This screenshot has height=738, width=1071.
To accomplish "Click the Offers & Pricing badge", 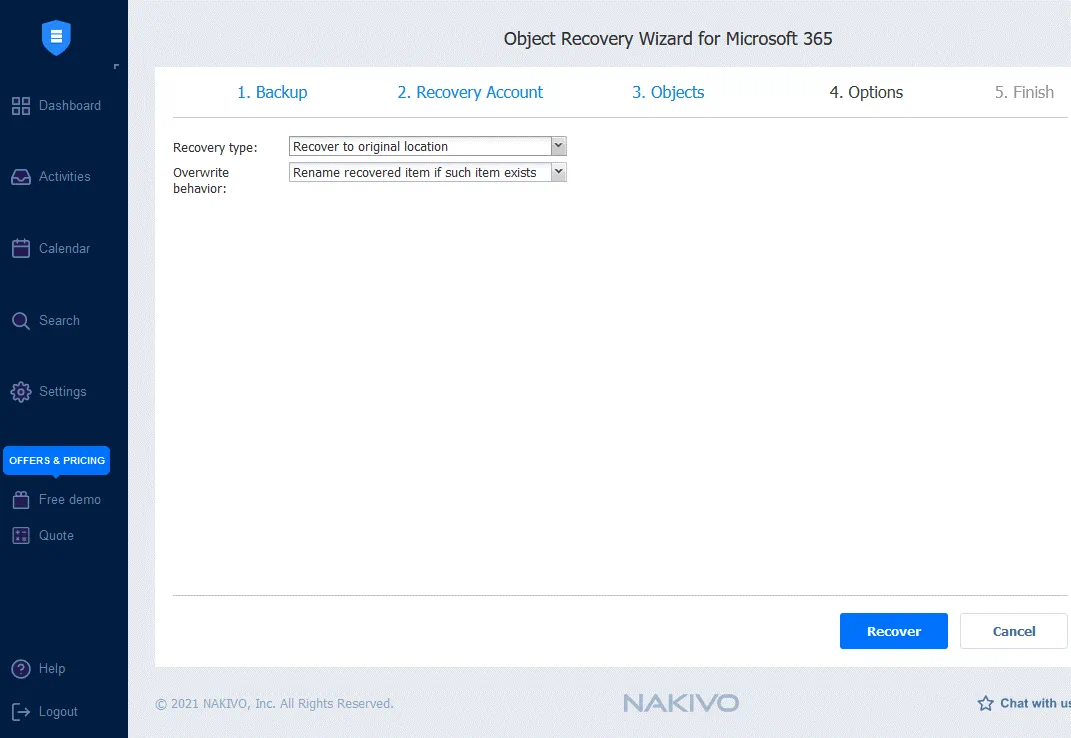I will click(x=57, y=460).
